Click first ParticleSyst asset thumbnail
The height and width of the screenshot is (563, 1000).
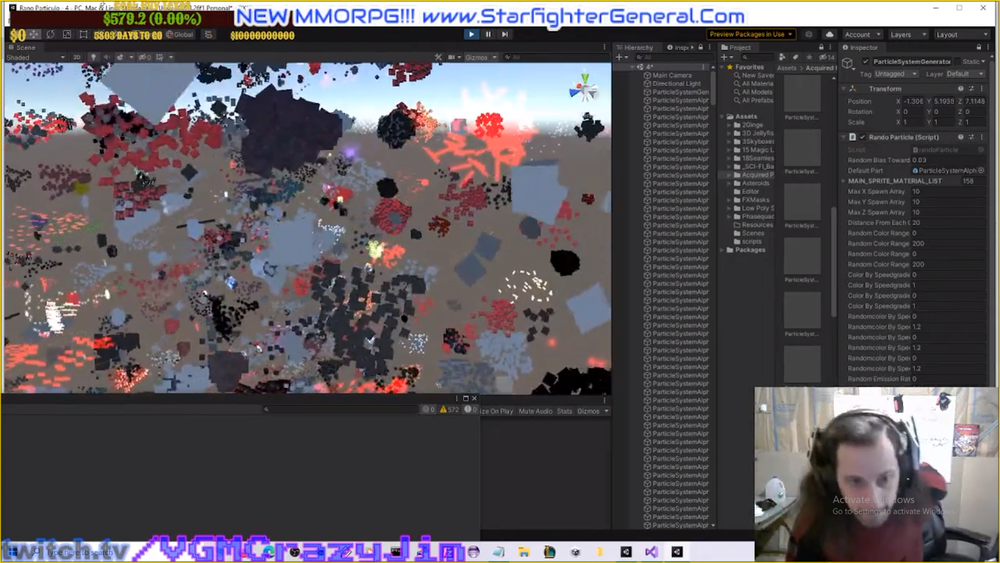click(802, 94)
